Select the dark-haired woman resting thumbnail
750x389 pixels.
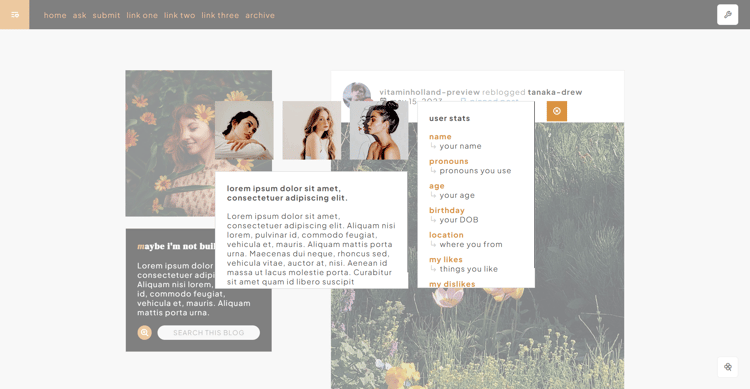(244, 130)
